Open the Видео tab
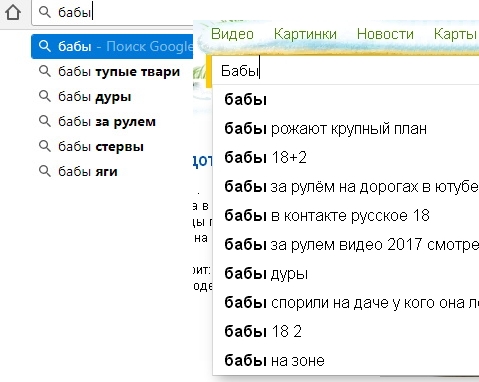479x382 pixels. (232, 34)
